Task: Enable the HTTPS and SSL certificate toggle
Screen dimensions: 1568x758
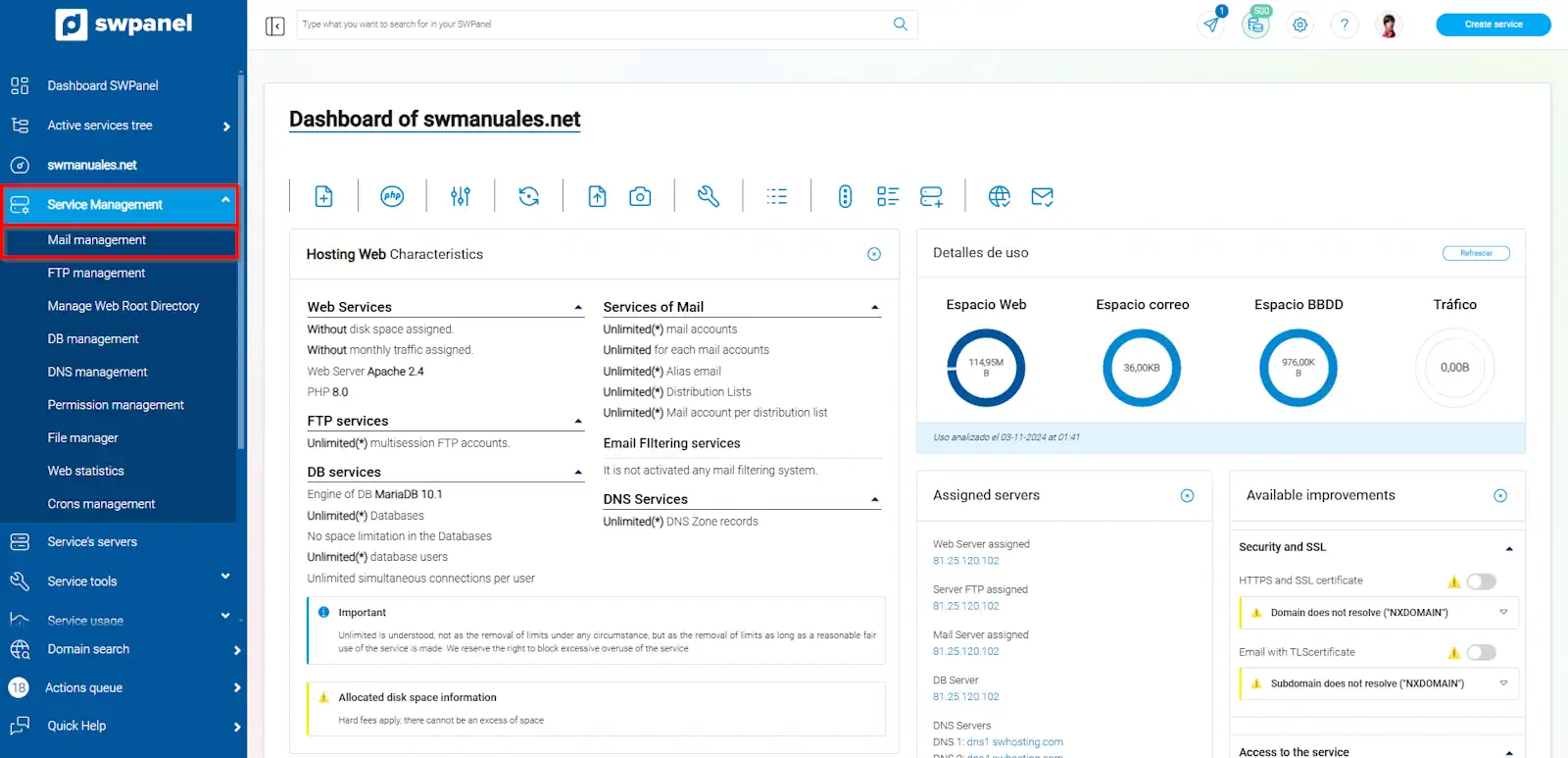Action: [x=1481, y=581]
